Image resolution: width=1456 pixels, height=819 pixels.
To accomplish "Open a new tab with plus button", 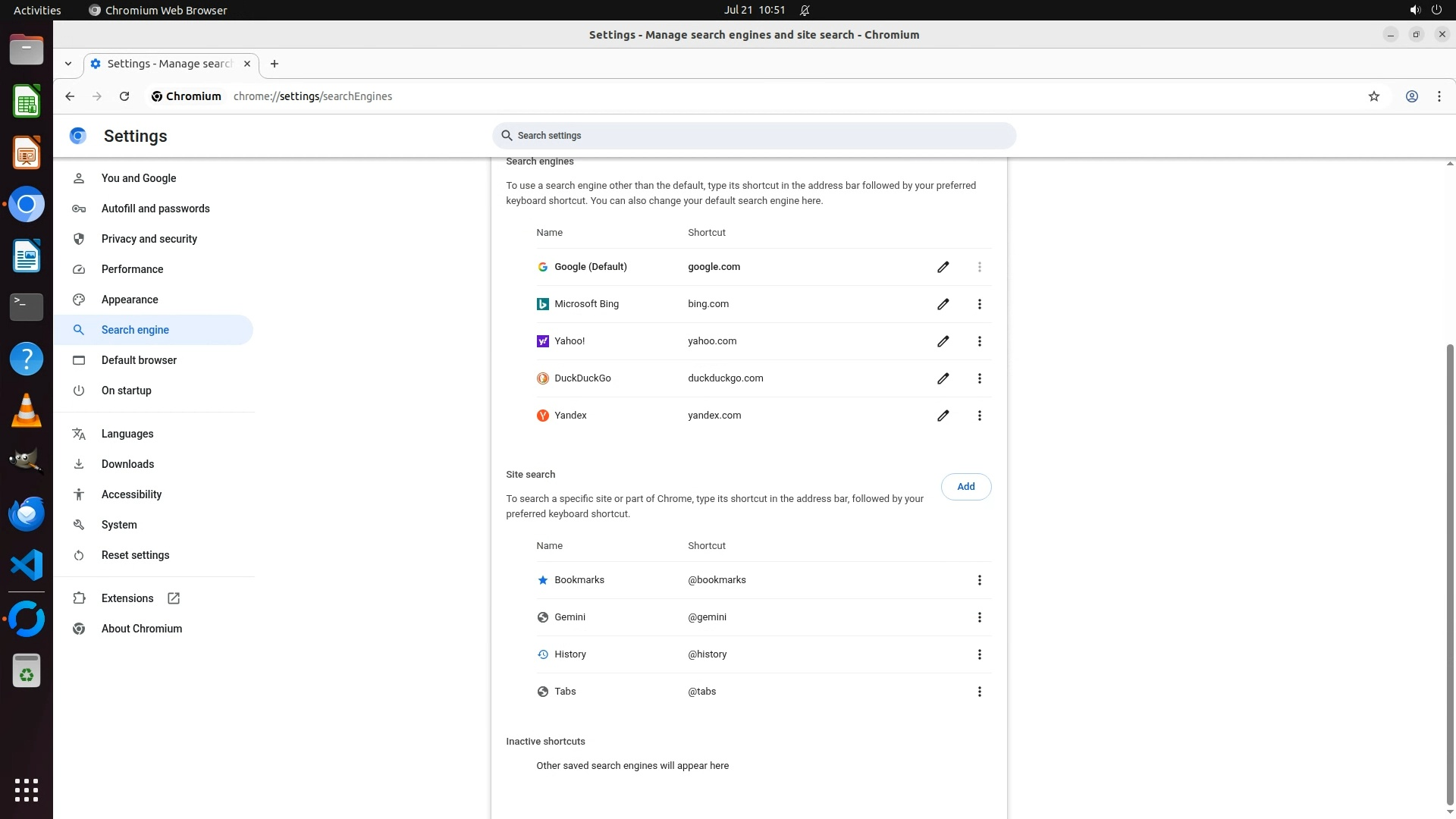I will (x=275, y=64).
